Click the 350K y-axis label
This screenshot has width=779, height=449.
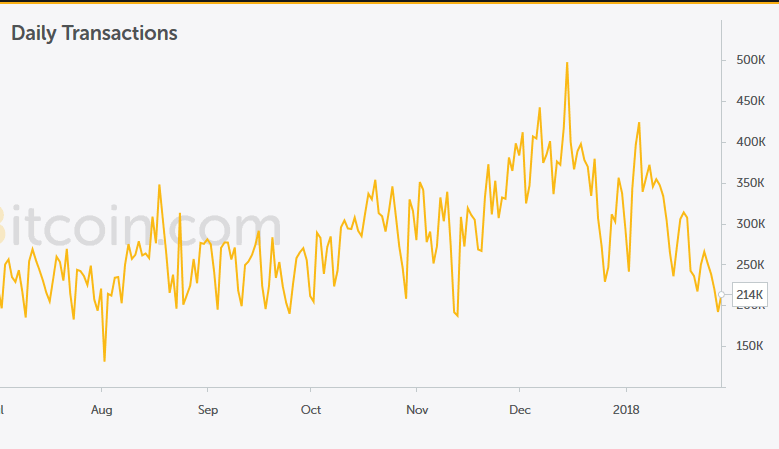749,183
